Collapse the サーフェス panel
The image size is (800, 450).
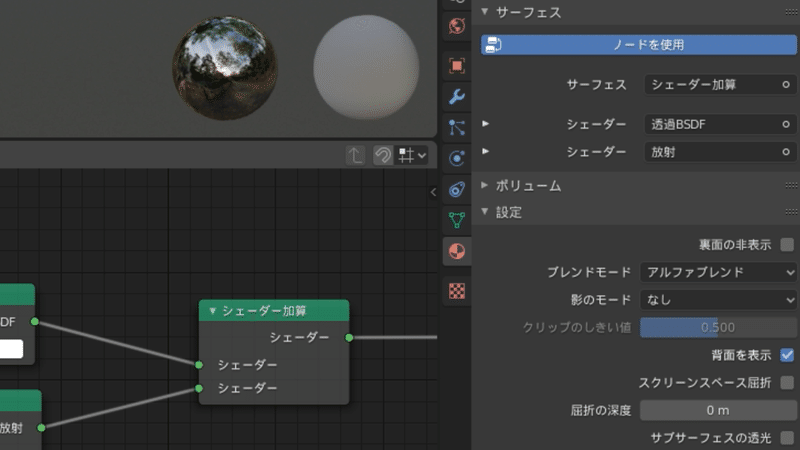pos(485,11)
